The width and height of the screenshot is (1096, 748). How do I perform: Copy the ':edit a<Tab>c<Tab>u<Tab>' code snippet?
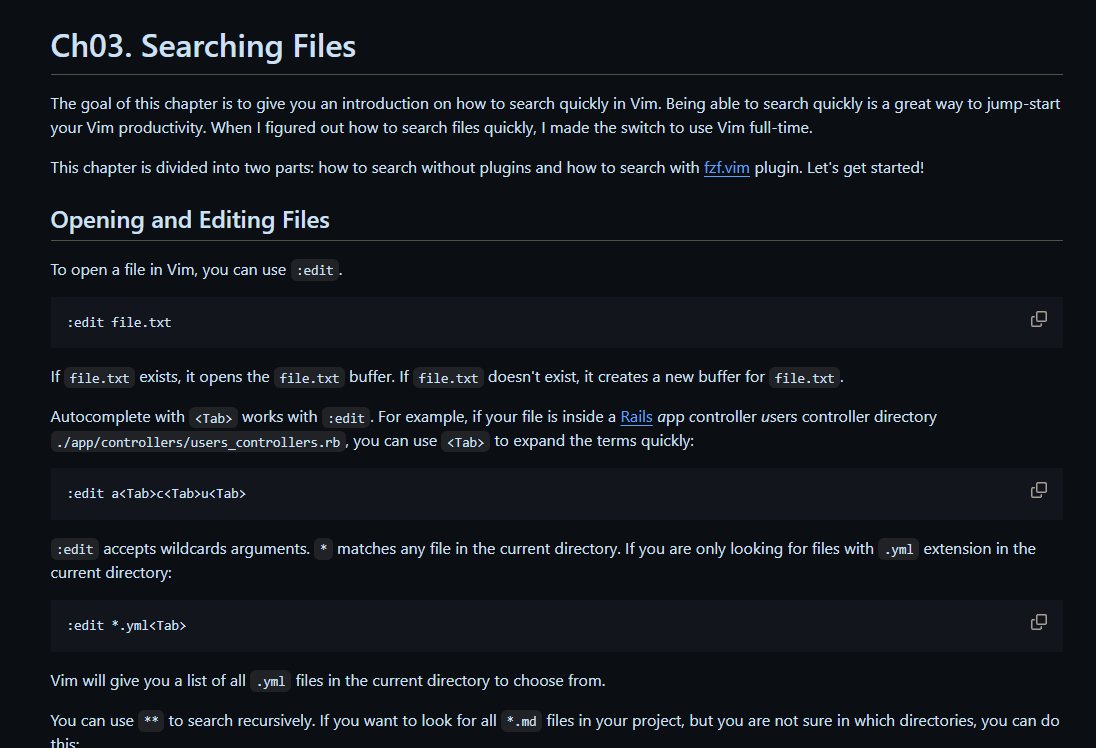1039,490
